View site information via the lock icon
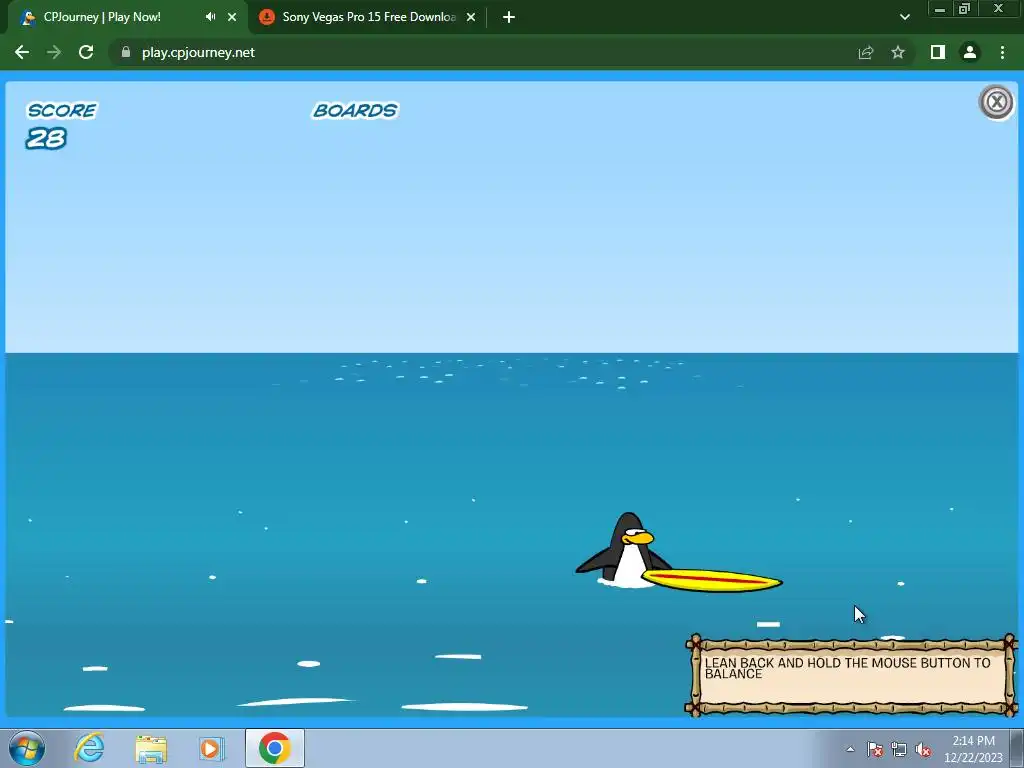The width and height of the screenshot is (1024, 768). [126, 52]
